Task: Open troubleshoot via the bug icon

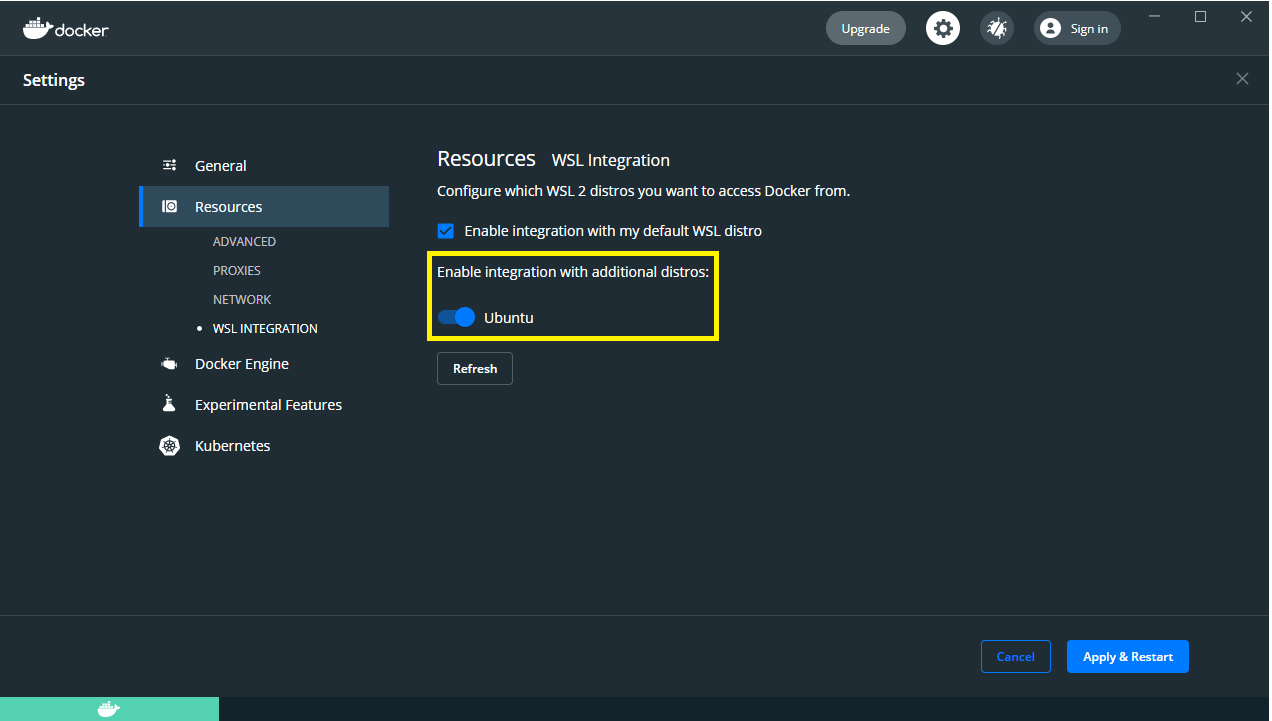Action: 997,28
